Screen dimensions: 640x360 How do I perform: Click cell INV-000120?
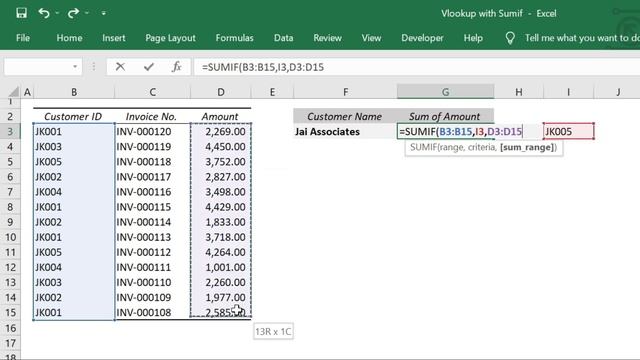point(152,131)
